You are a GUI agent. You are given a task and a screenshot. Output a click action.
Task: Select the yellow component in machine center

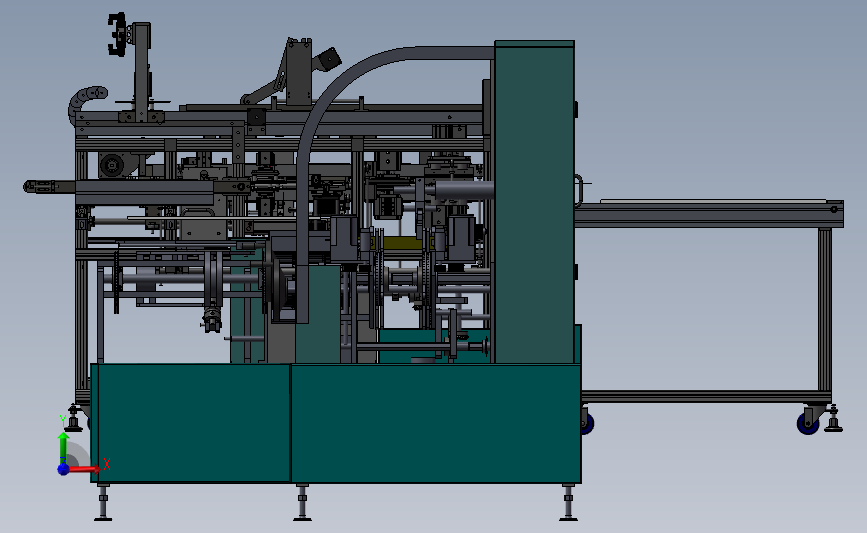(401, 243)
